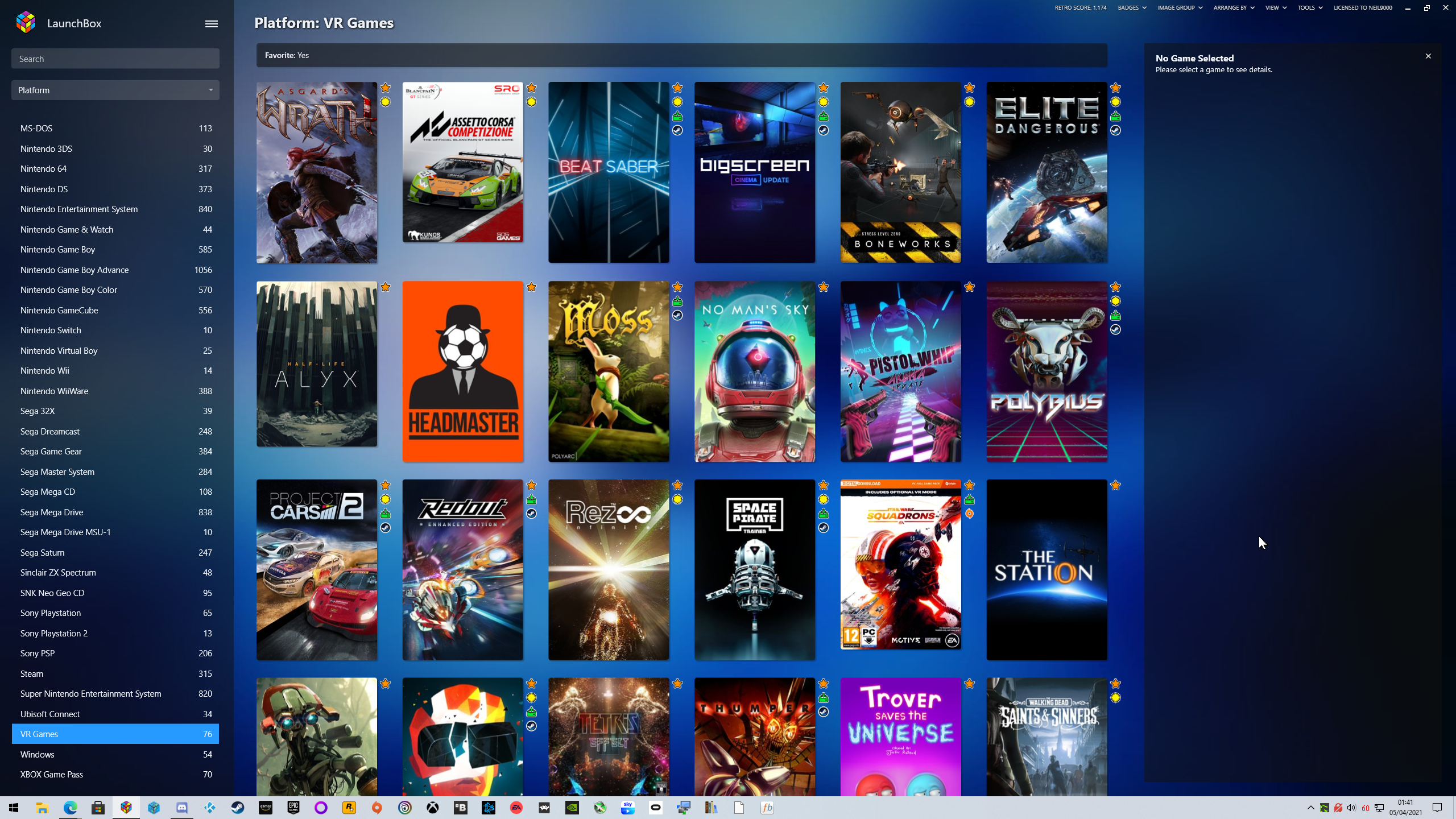Expand the View menu
Image resolution: width=1456 pixels, height=819 pixels.
coord(1276,7)
